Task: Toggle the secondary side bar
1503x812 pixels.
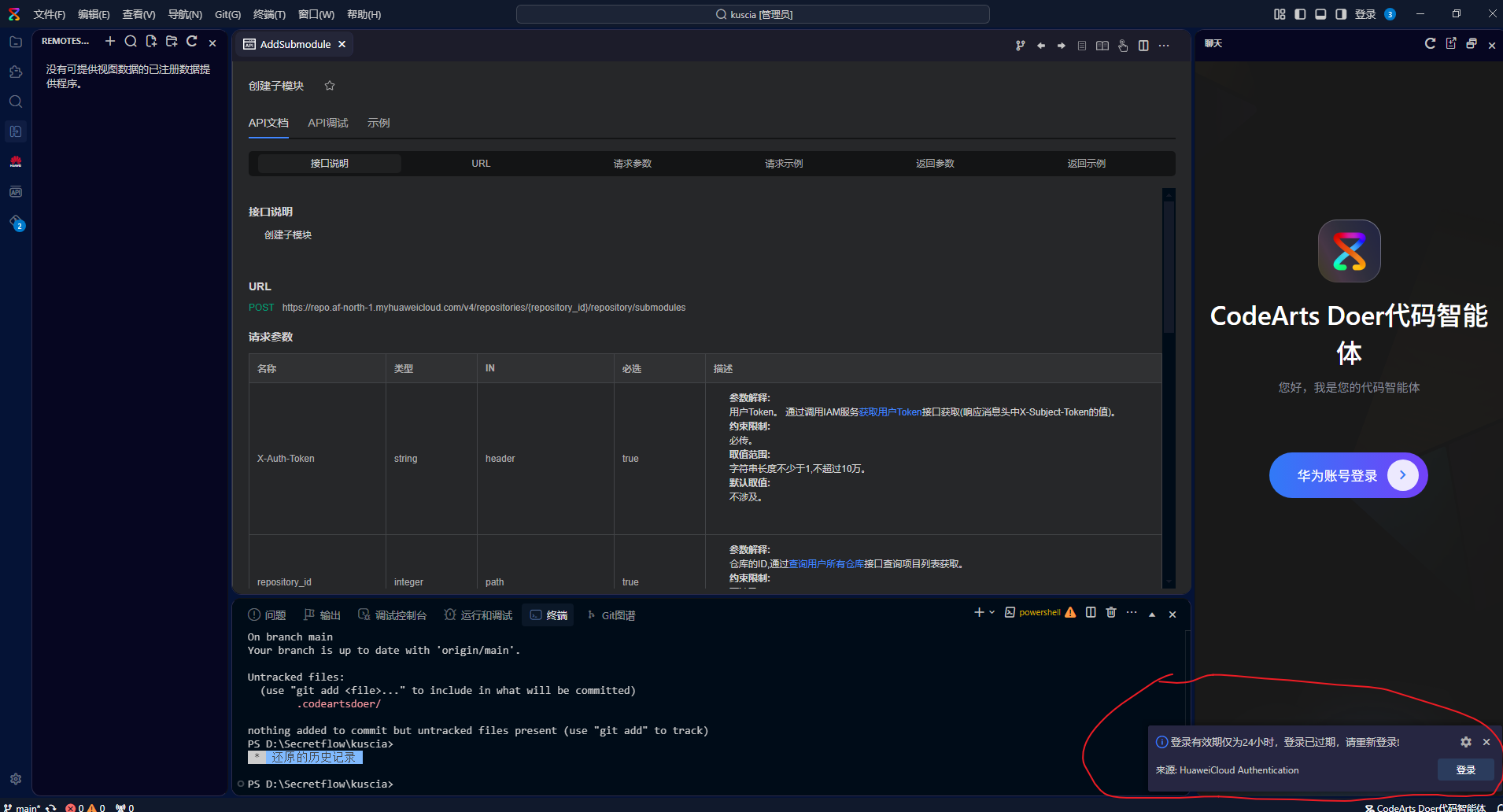Action: coord(1341,14)
